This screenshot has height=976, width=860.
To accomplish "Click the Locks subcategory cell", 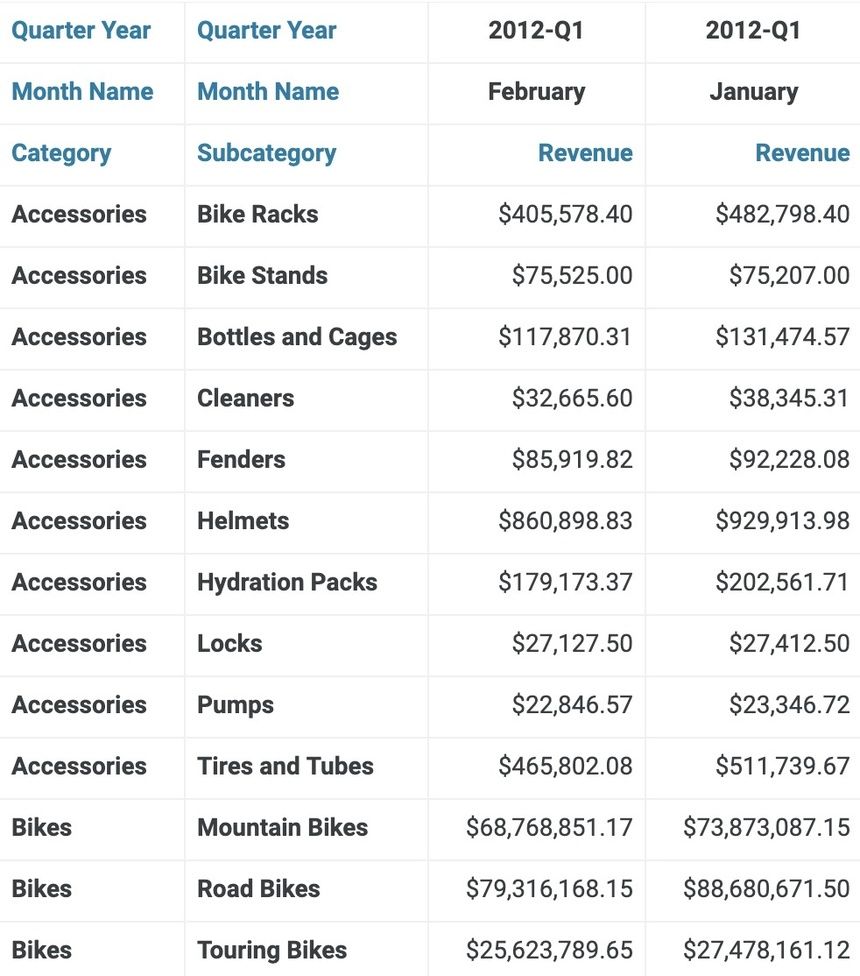I will coord(229,643).
